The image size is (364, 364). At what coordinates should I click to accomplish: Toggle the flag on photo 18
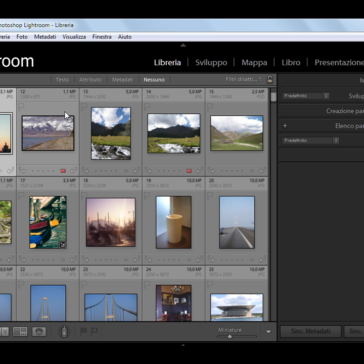point(84,195)
